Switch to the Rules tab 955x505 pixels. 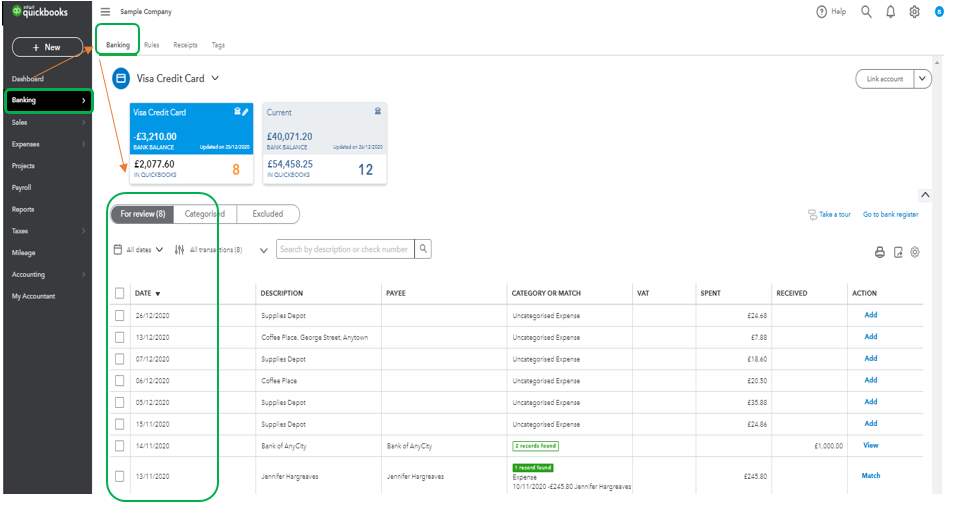pos(152,45)
